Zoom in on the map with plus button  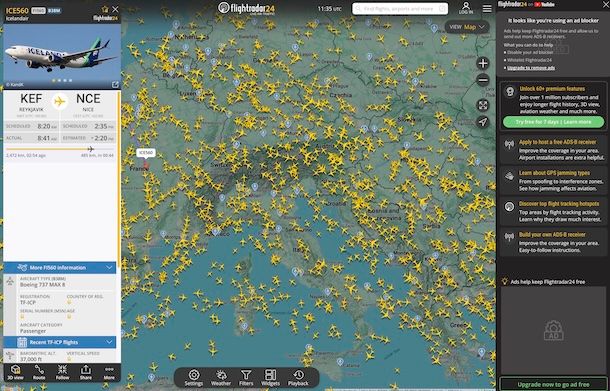coord(483,63)
